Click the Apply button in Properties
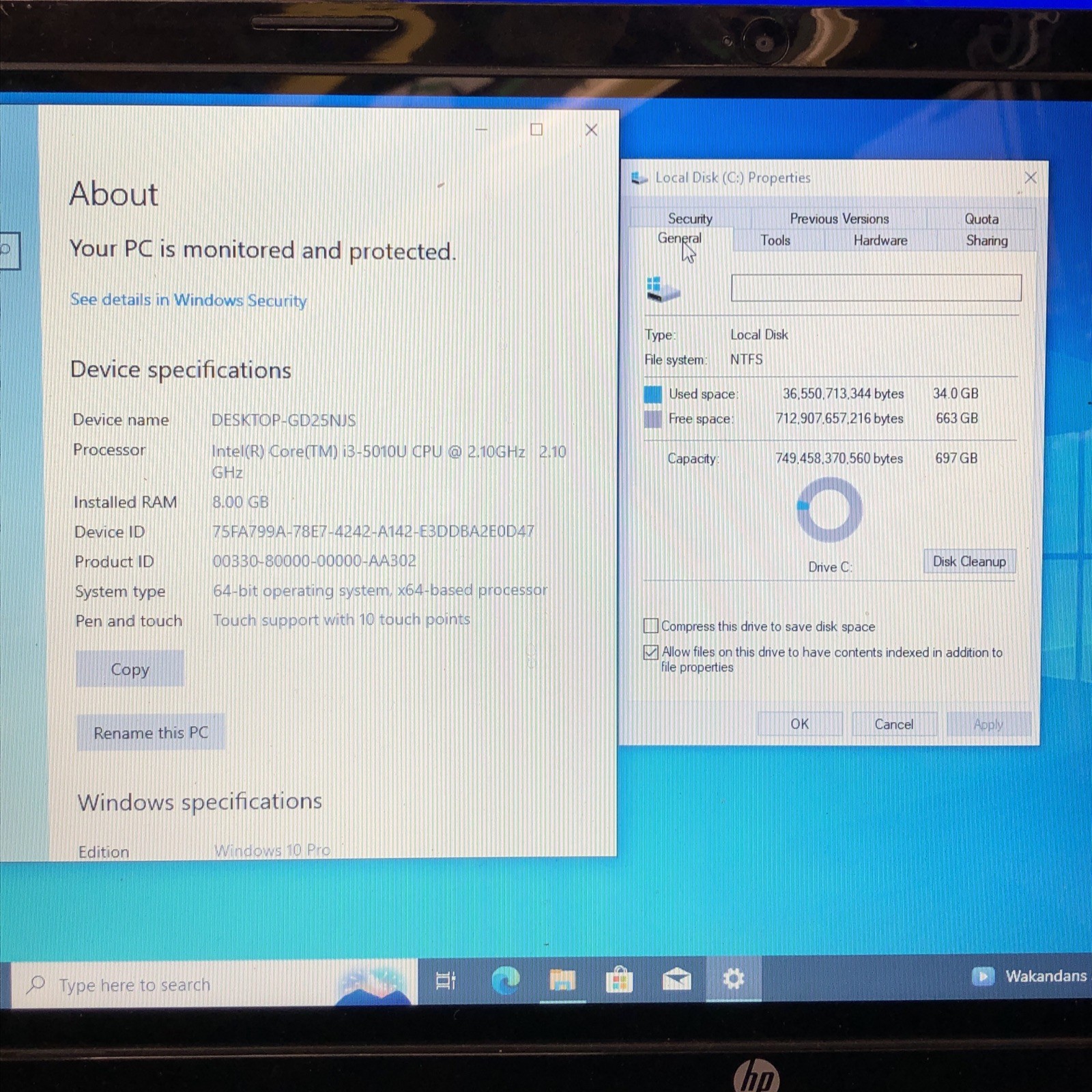 [988, 724]
